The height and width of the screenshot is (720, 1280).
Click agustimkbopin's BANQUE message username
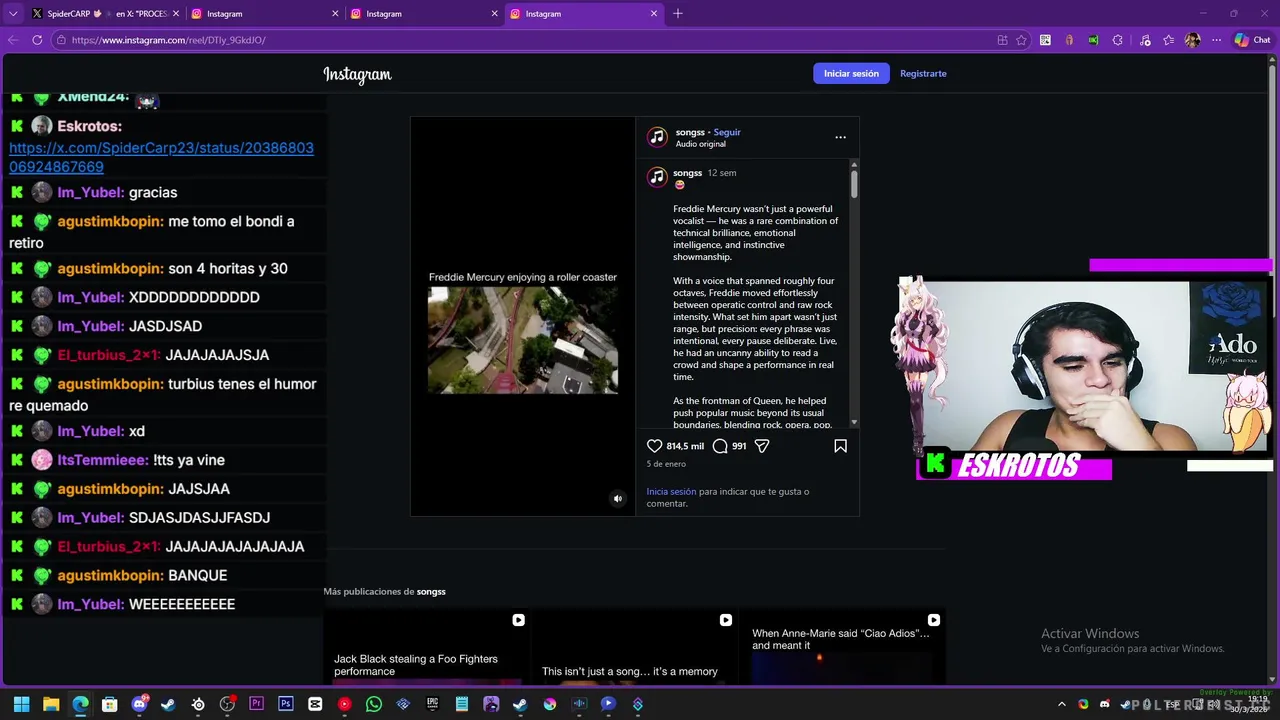(110, 575)
